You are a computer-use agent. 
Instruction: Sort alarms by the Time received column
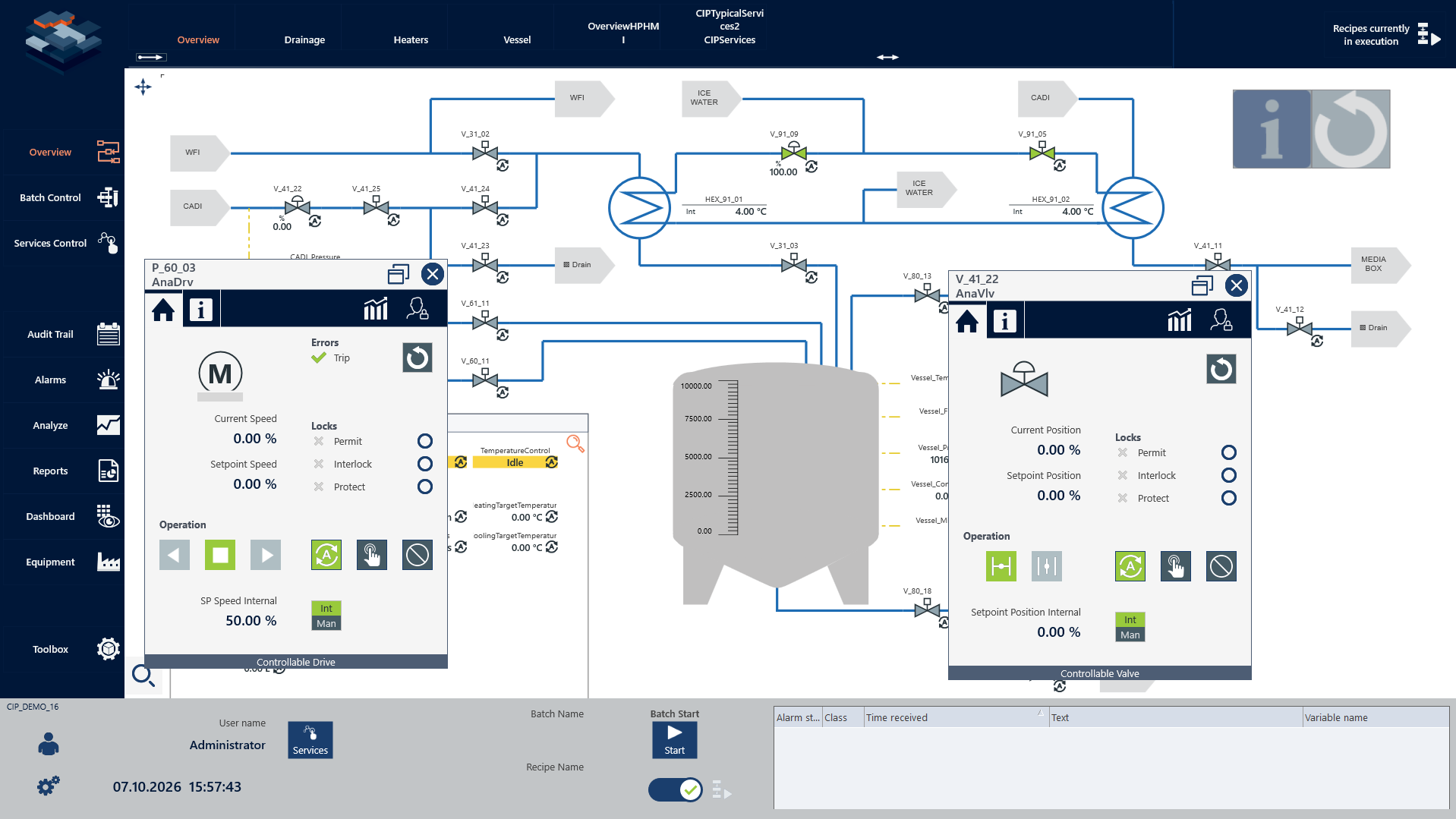(955, 717)
